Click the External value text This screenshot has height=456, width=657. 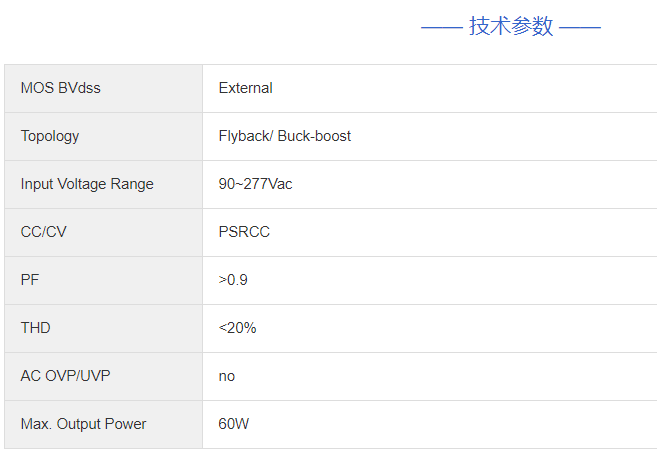coord(245,88)
